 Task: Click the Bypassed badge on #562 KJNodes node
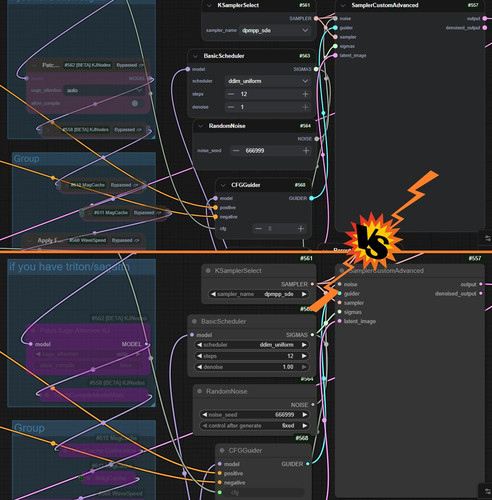[x=129, y=65]
